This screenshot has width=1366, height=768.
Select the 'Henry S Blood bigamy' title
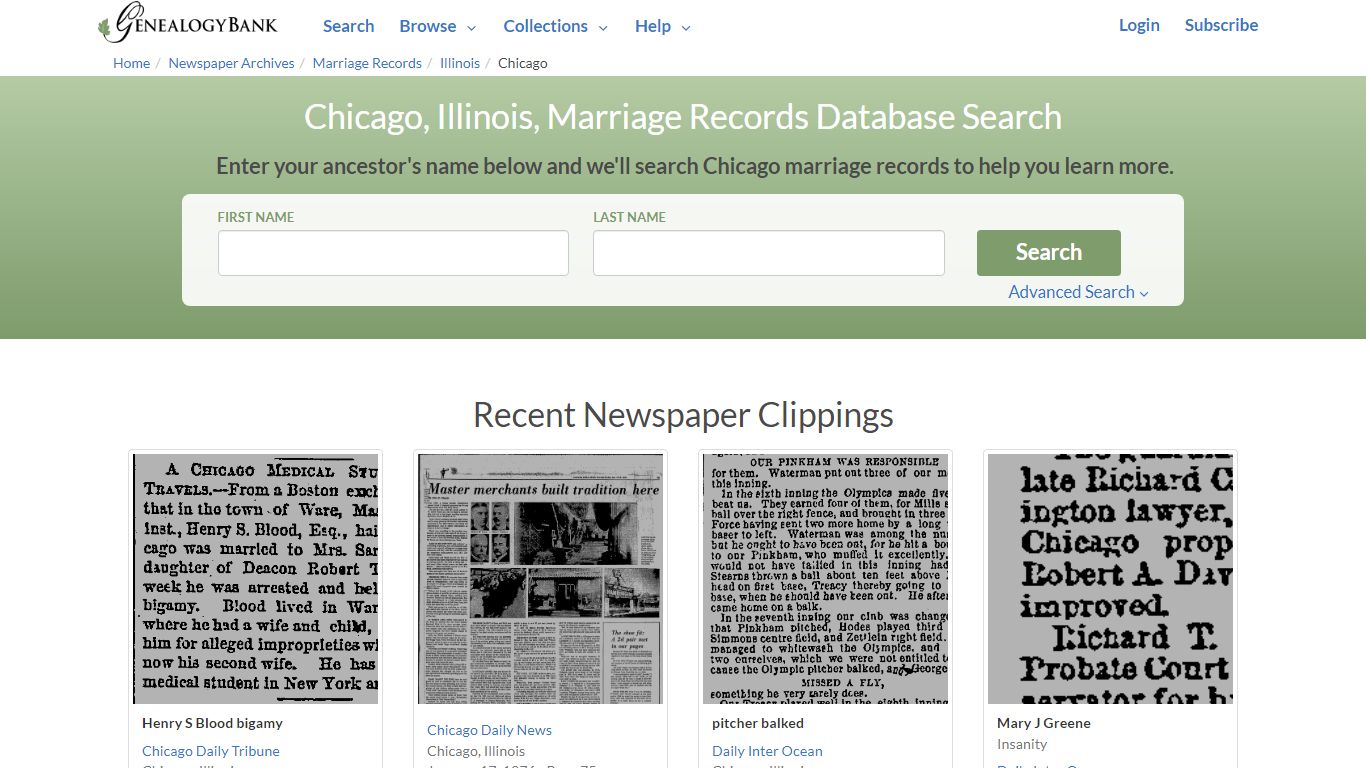click(x=212, y=723)
